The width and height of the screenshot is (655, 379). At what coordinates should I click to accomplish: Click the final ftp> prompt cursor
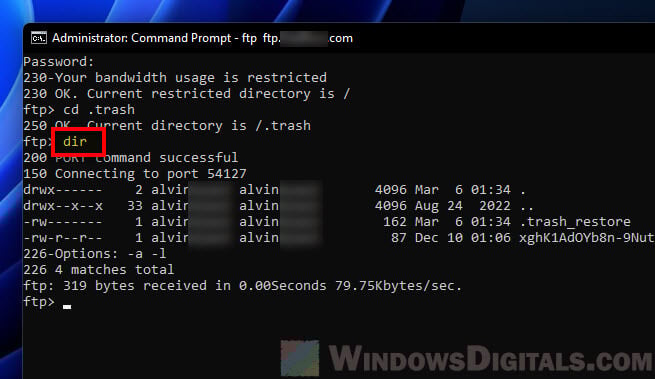point(67,306)
